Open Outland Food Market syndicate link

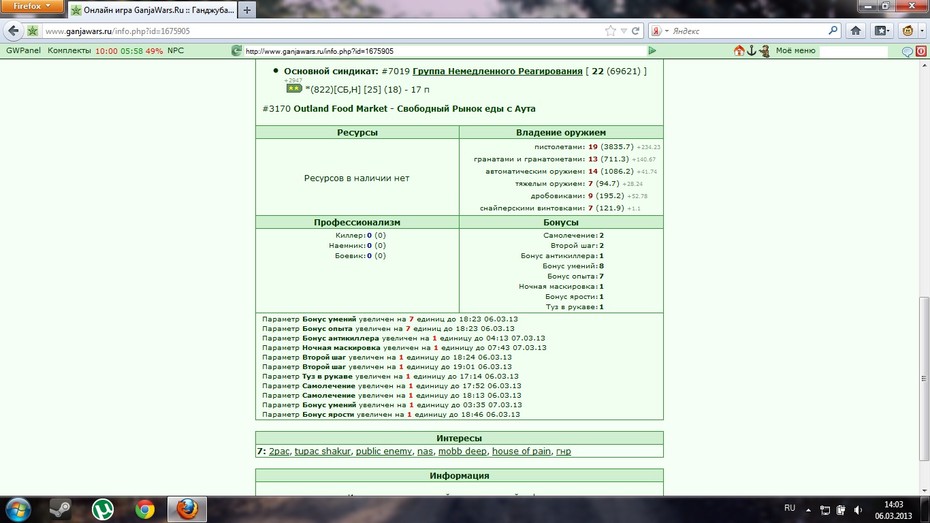[414, 109]
